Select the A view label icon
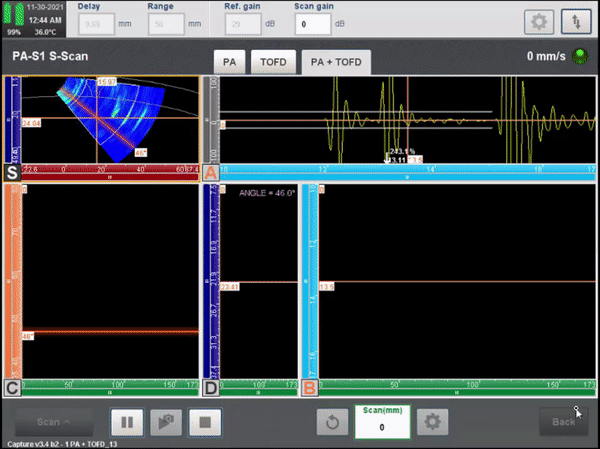 (x=211, y=173)
